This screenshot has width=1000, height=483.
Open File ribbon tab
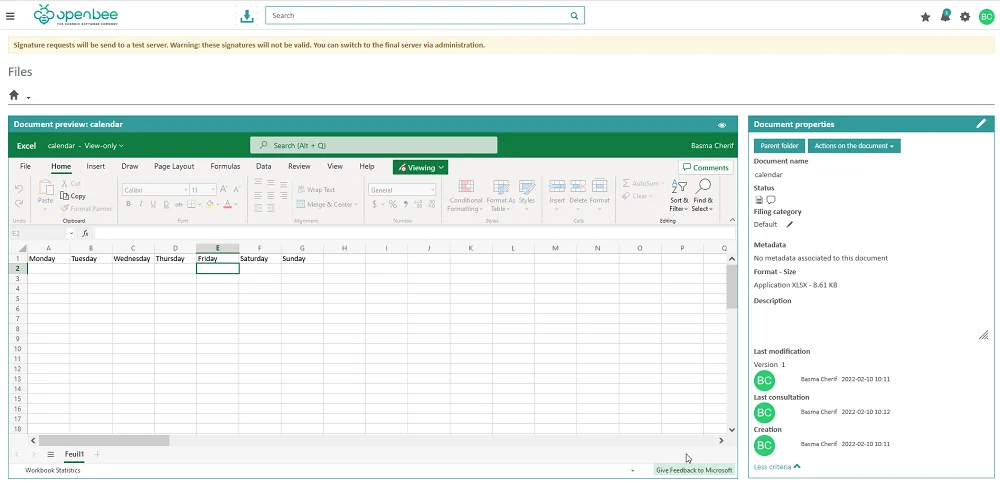tap(26, 167)
